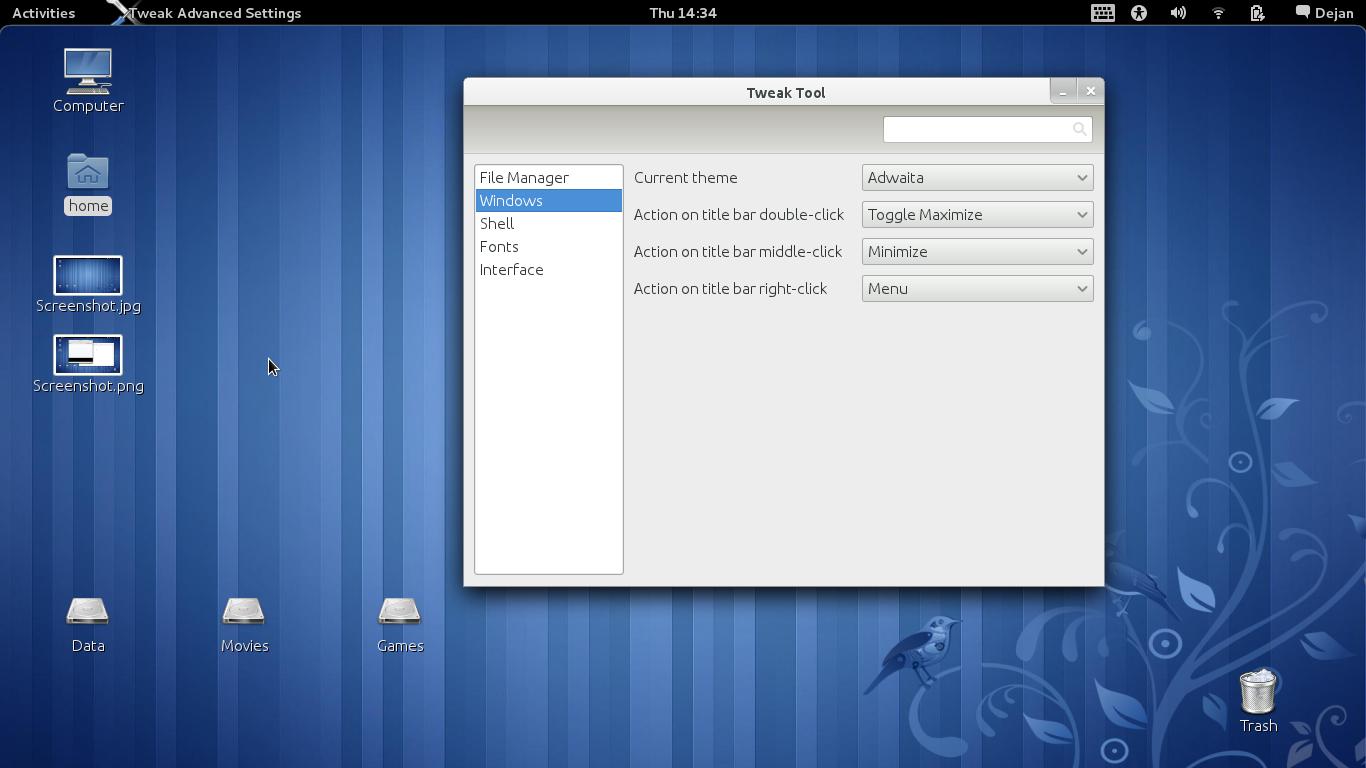Click the on-screen keyboard icon

pos(1102,13)
